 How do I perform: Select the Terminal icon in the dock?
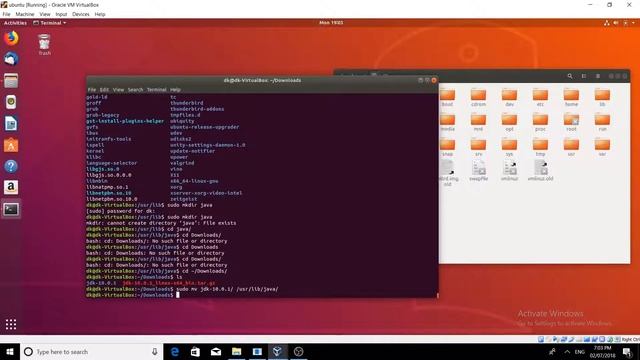(x=11, y=209)
